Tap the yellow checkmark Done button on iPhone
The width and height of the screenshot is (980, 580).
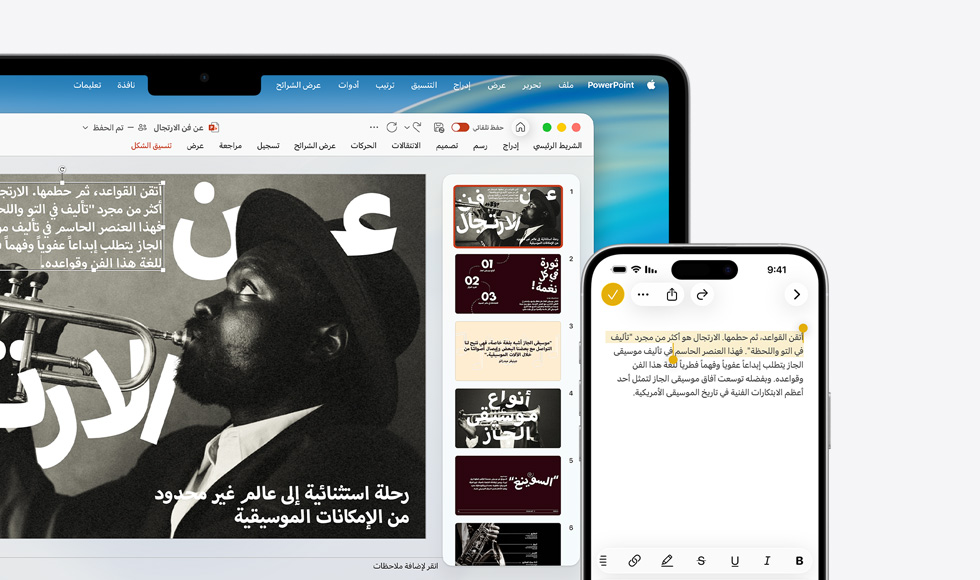point(613,295)
